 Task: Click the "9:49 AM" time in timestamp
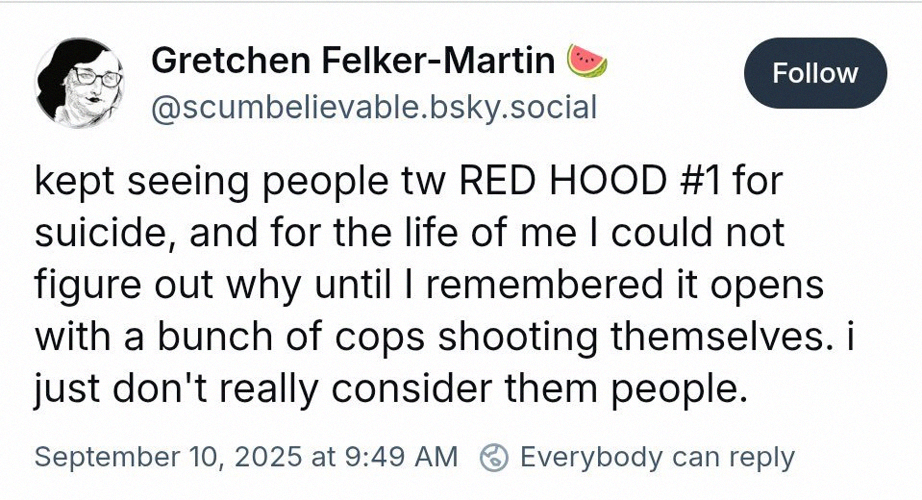click(401, 457)
